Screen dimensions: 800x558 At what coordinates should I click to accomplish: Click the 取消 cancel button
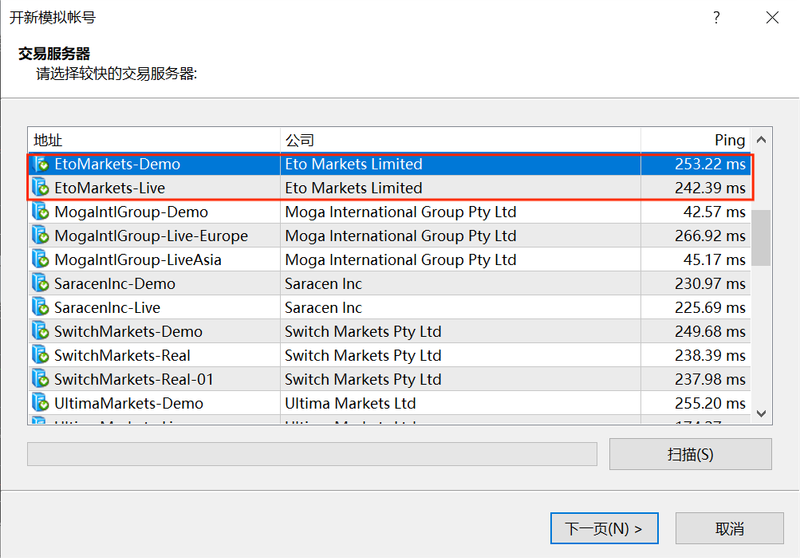(729, 528)
